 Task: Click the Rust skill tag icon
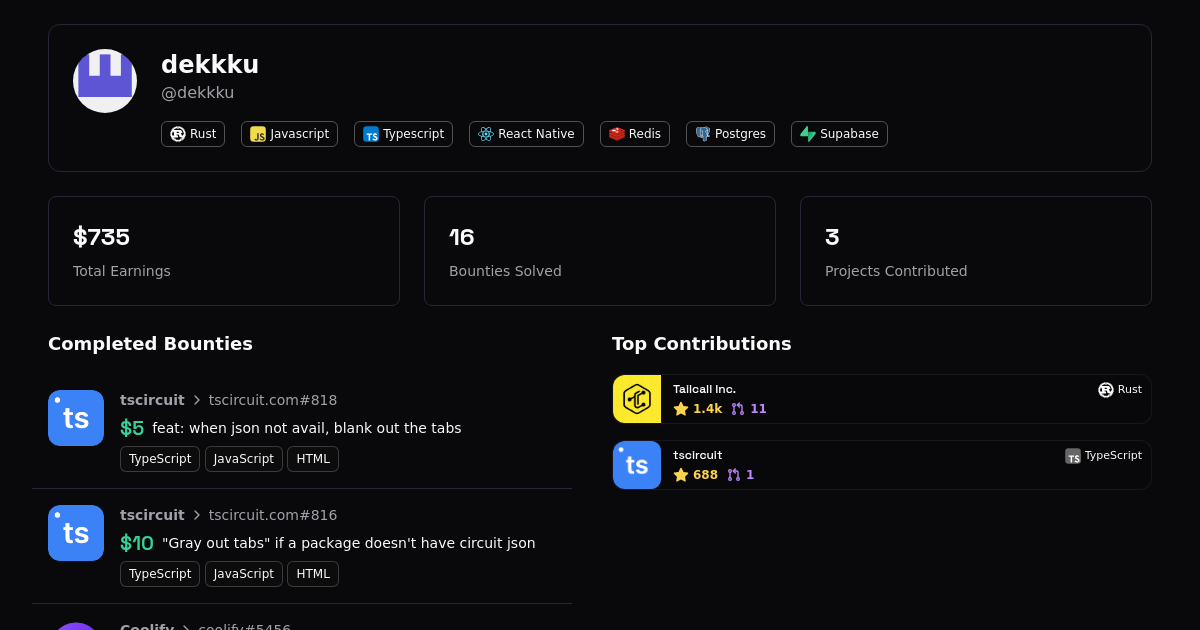[178, 134]
